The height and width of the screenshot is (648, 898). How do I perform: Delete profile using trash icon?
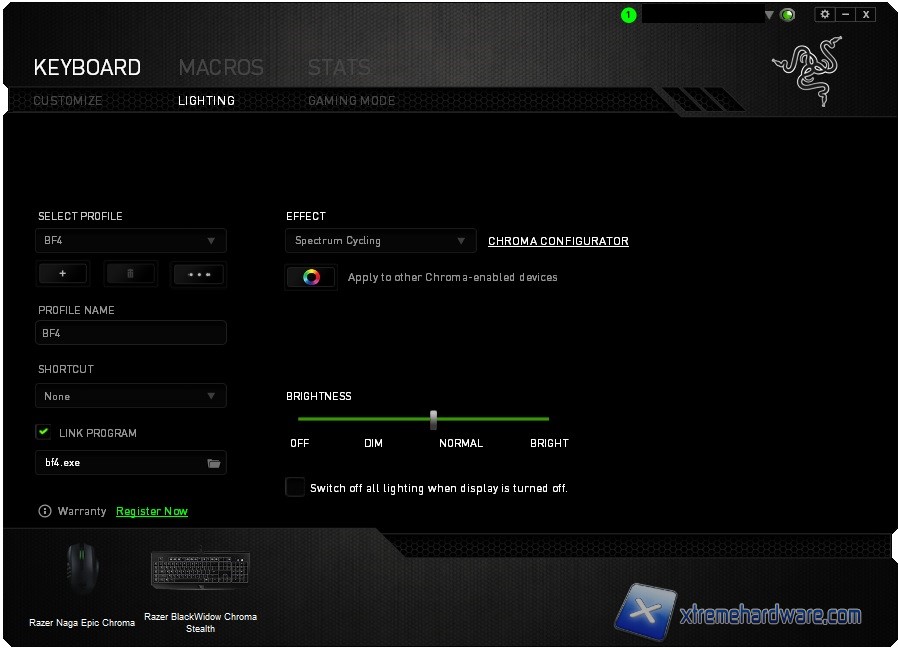click(x=131, y=274)
